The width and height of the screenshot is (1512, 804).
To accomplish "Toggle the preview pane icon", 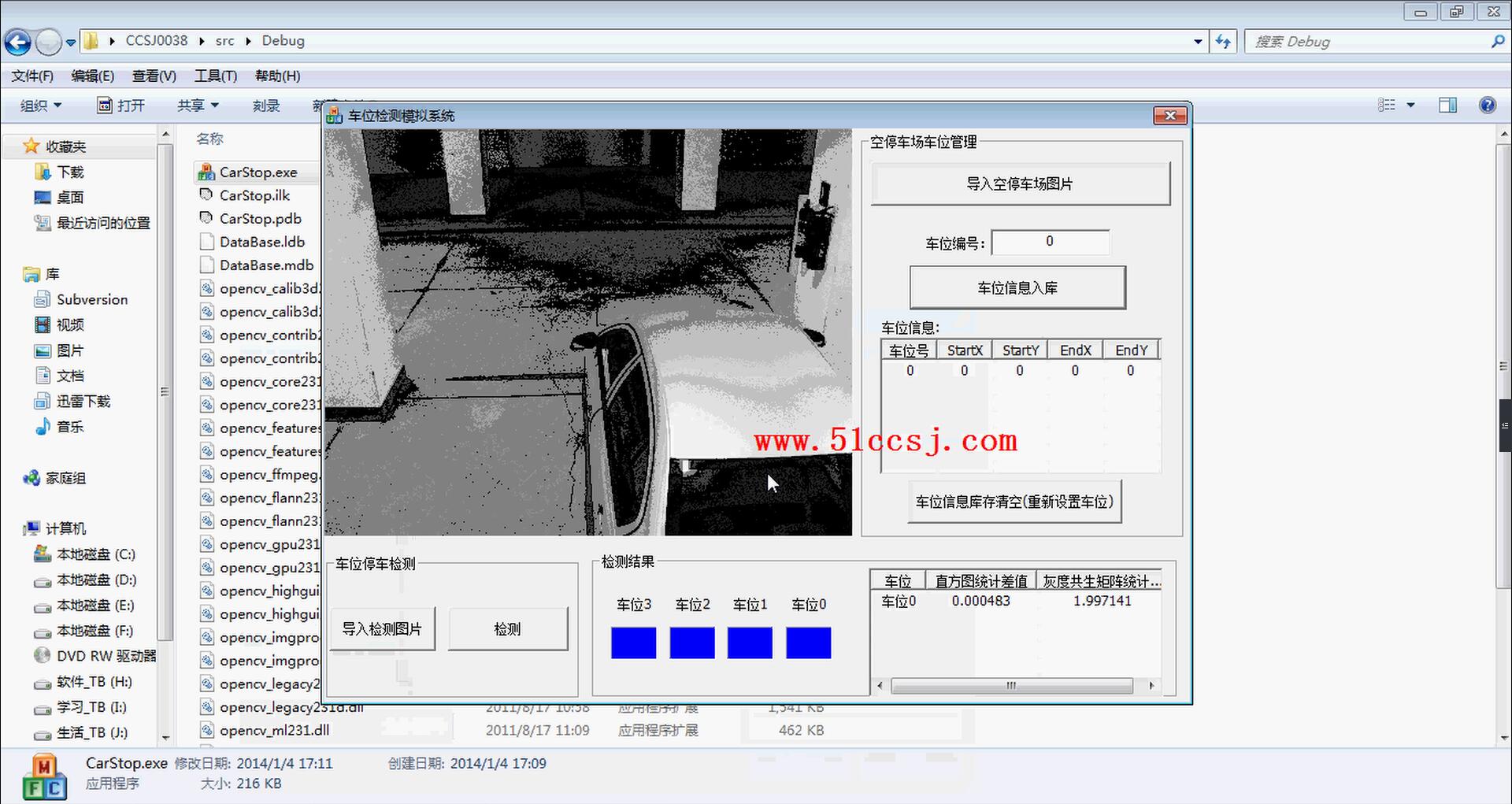I will 1447,106.
